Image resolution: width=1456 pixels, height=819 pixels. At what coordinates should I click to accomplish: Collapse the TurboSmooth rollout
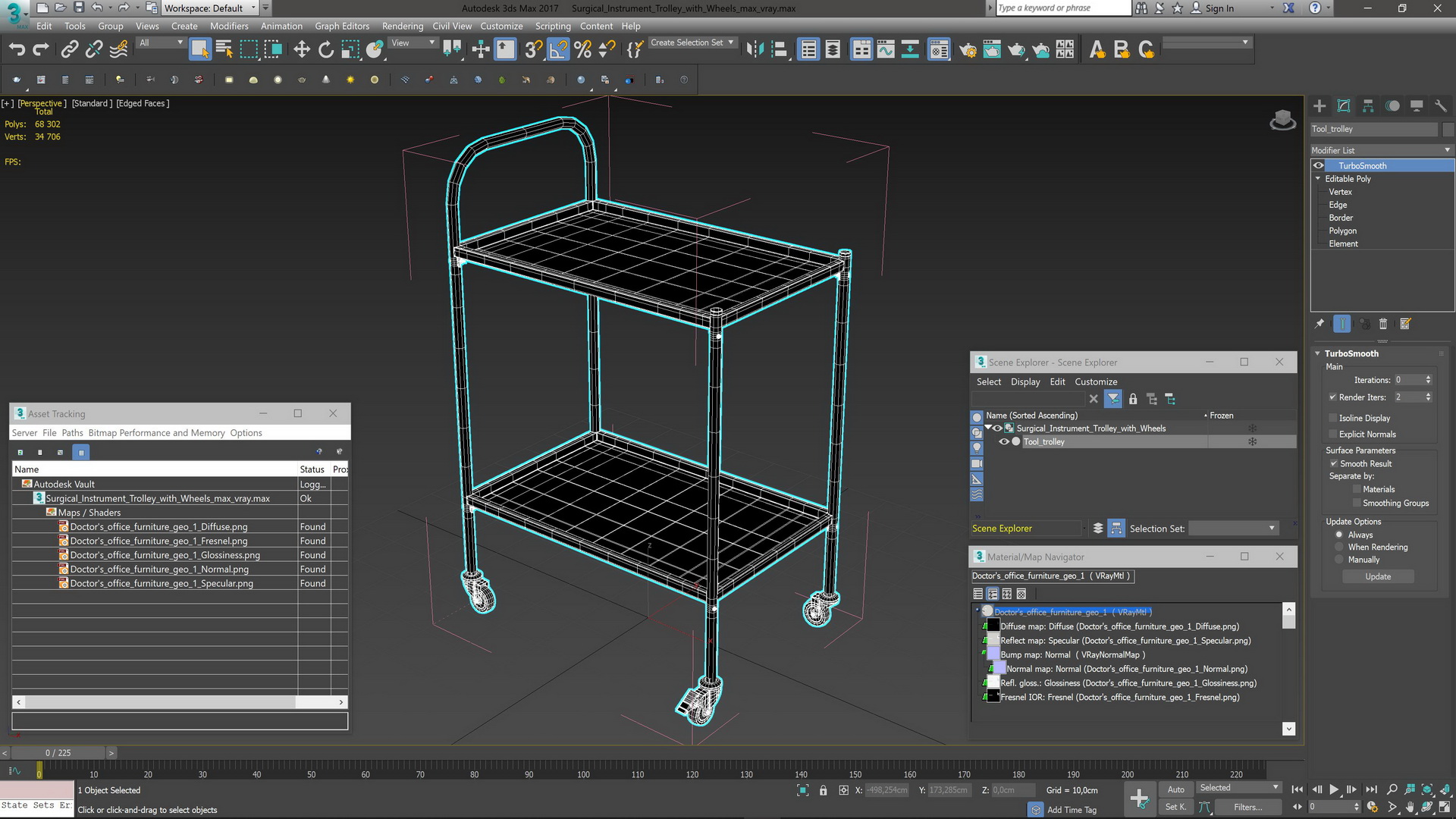pos(1318,353)
